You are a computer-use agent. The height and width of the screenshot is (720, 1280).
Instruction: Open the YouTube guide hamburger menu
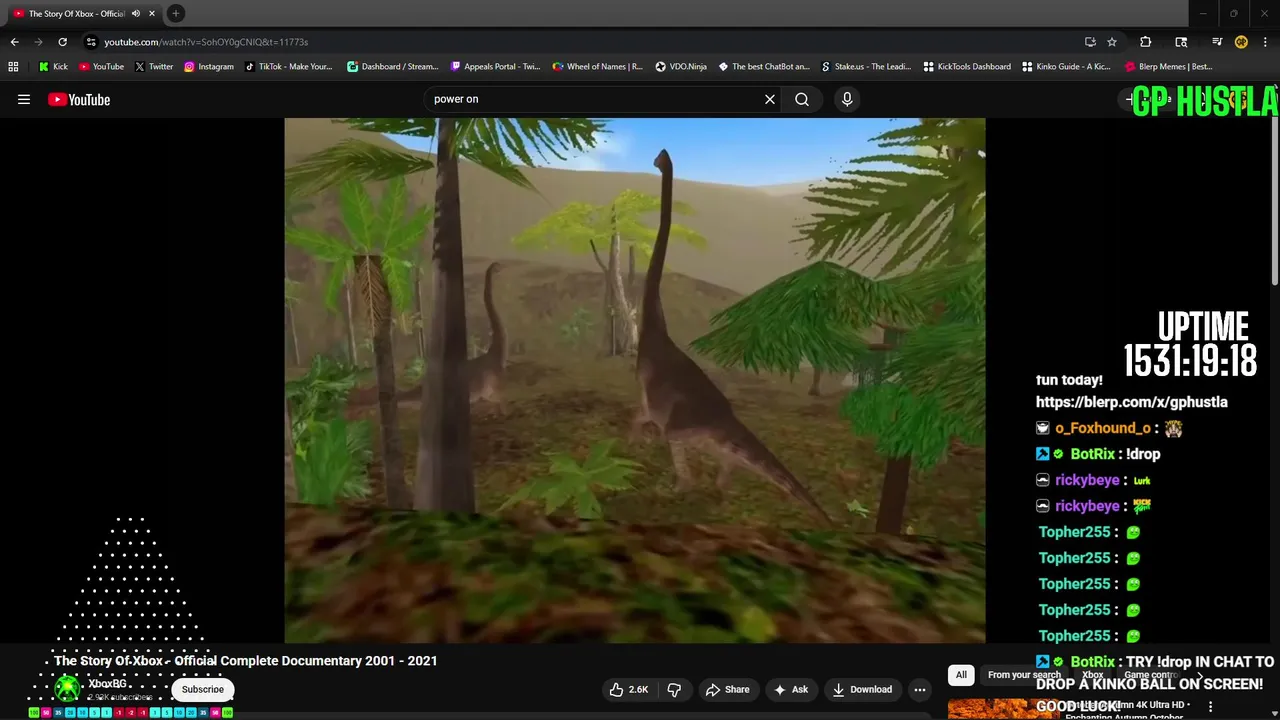[24, 99]
